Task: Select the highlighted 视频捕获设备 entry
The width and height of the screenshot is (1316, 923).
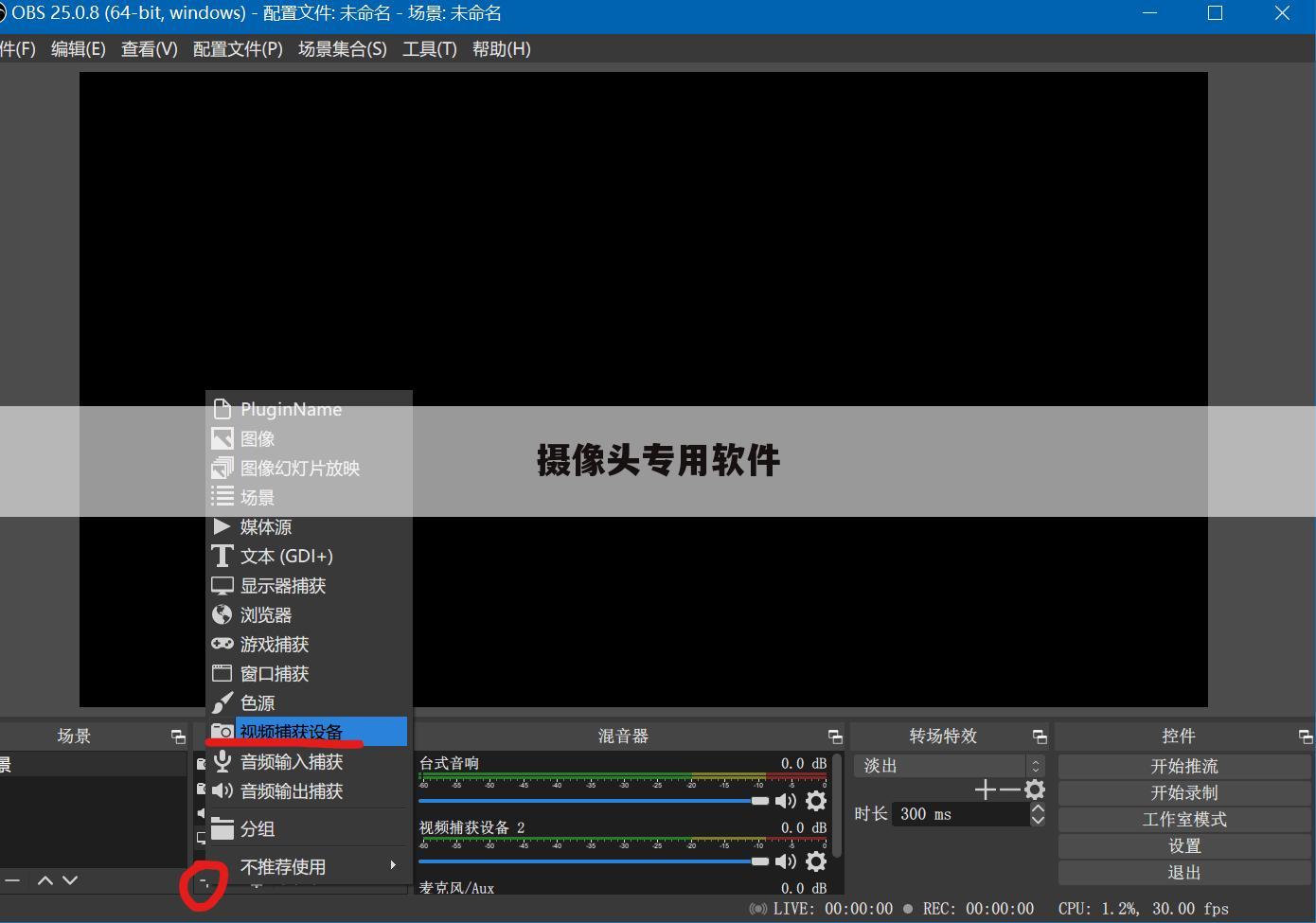Action: click(x=309, y=732)
